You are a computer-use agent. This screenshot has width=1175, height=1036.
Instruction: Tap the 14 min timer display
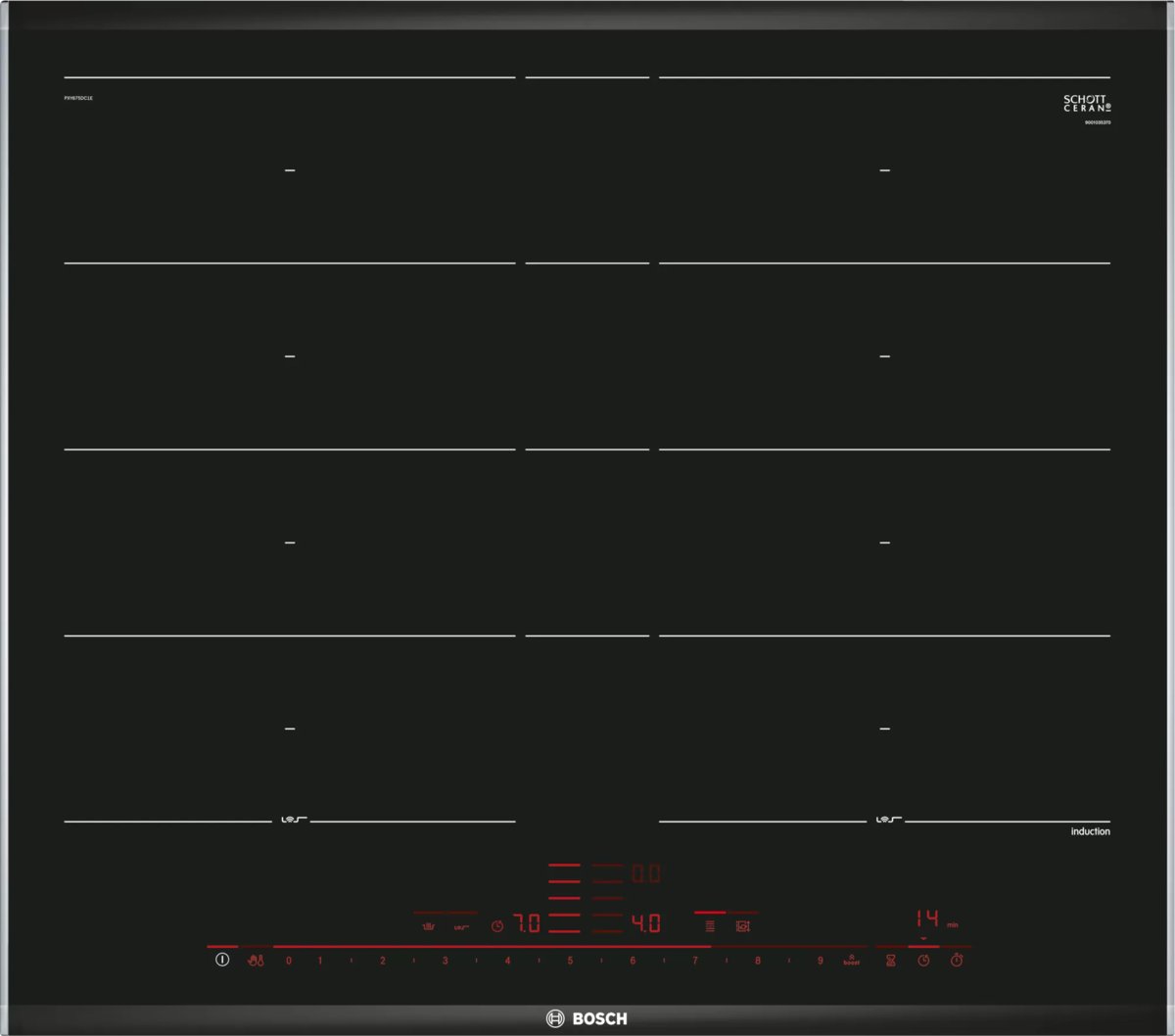click(x=926, y=918)
